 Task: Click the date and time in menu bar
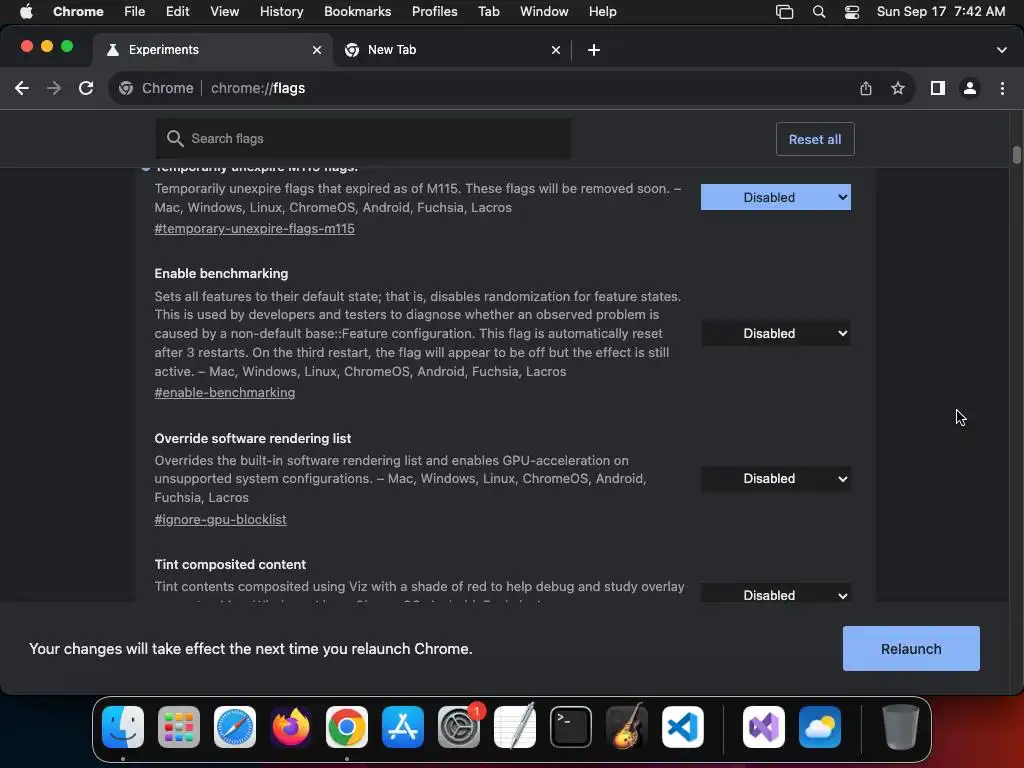[x=940, y=12]
